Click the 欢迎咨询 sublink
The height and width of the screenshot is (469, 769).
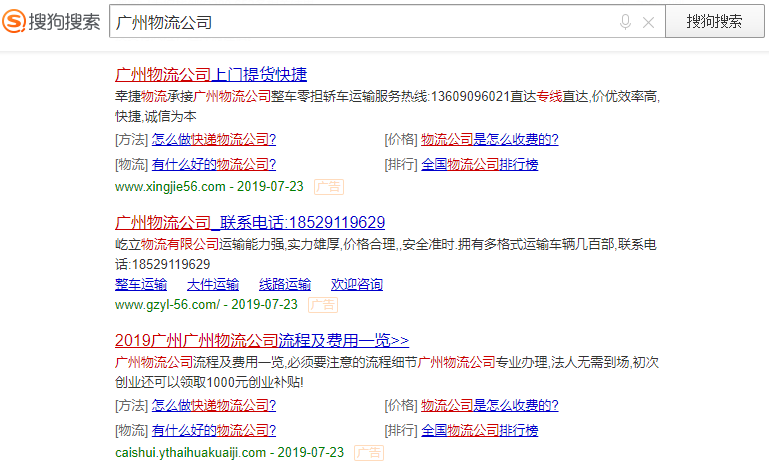tap(357, 285)
